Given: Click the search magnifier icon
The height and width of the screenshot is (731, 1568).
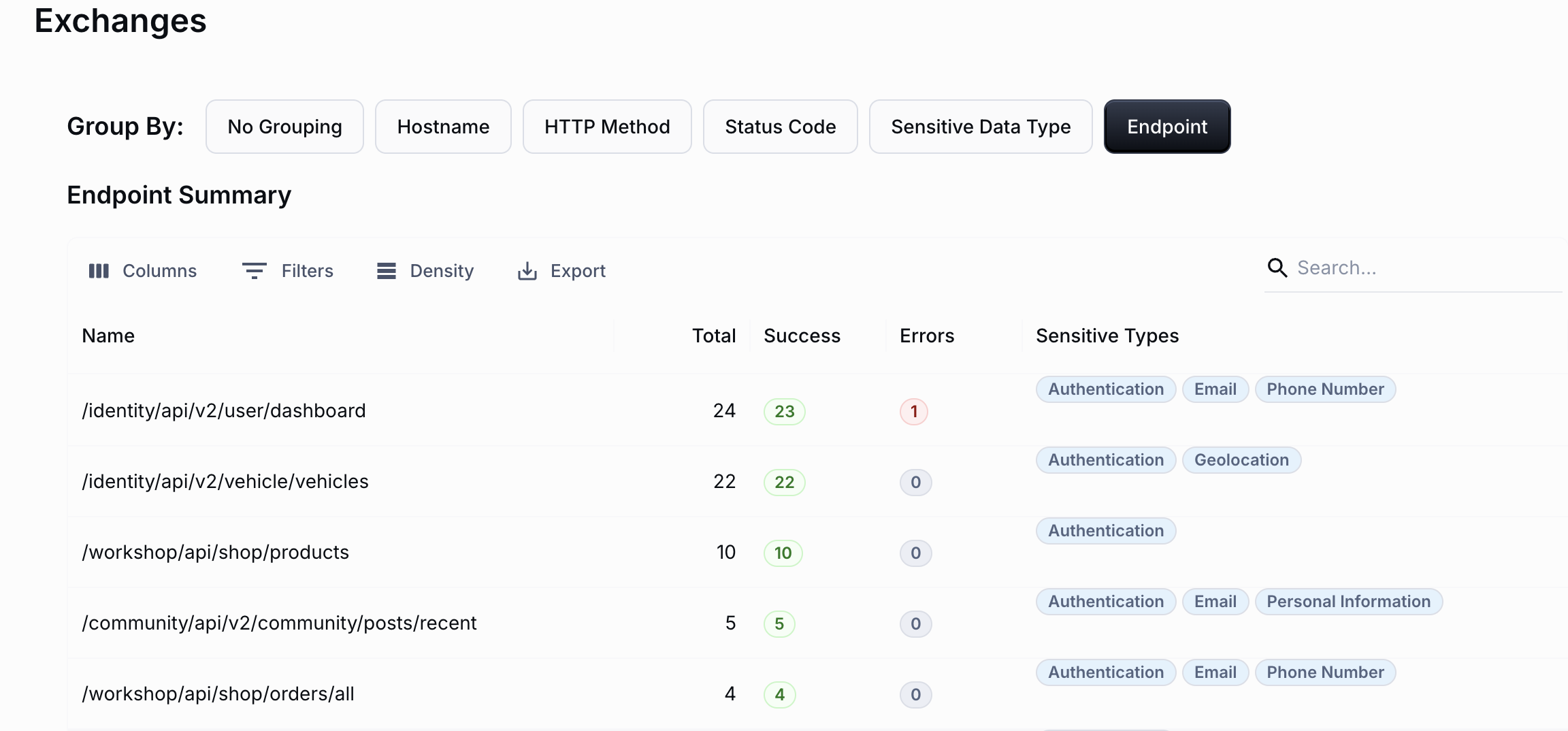Looking at the screenshot, I should coord(1277,268).
